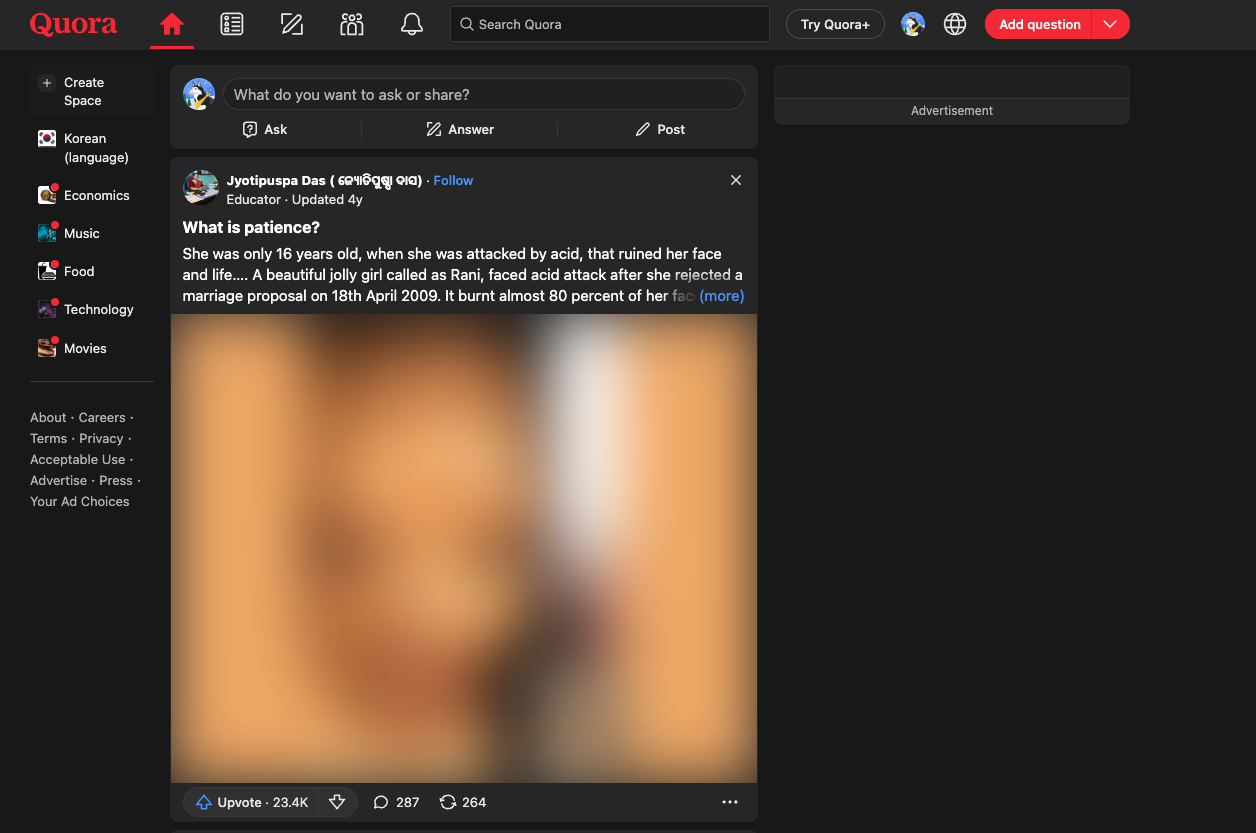Click Try Quora+ button
Image resolution: width=1256 pixels, height=833 pixels.
[x=835, y=24]
